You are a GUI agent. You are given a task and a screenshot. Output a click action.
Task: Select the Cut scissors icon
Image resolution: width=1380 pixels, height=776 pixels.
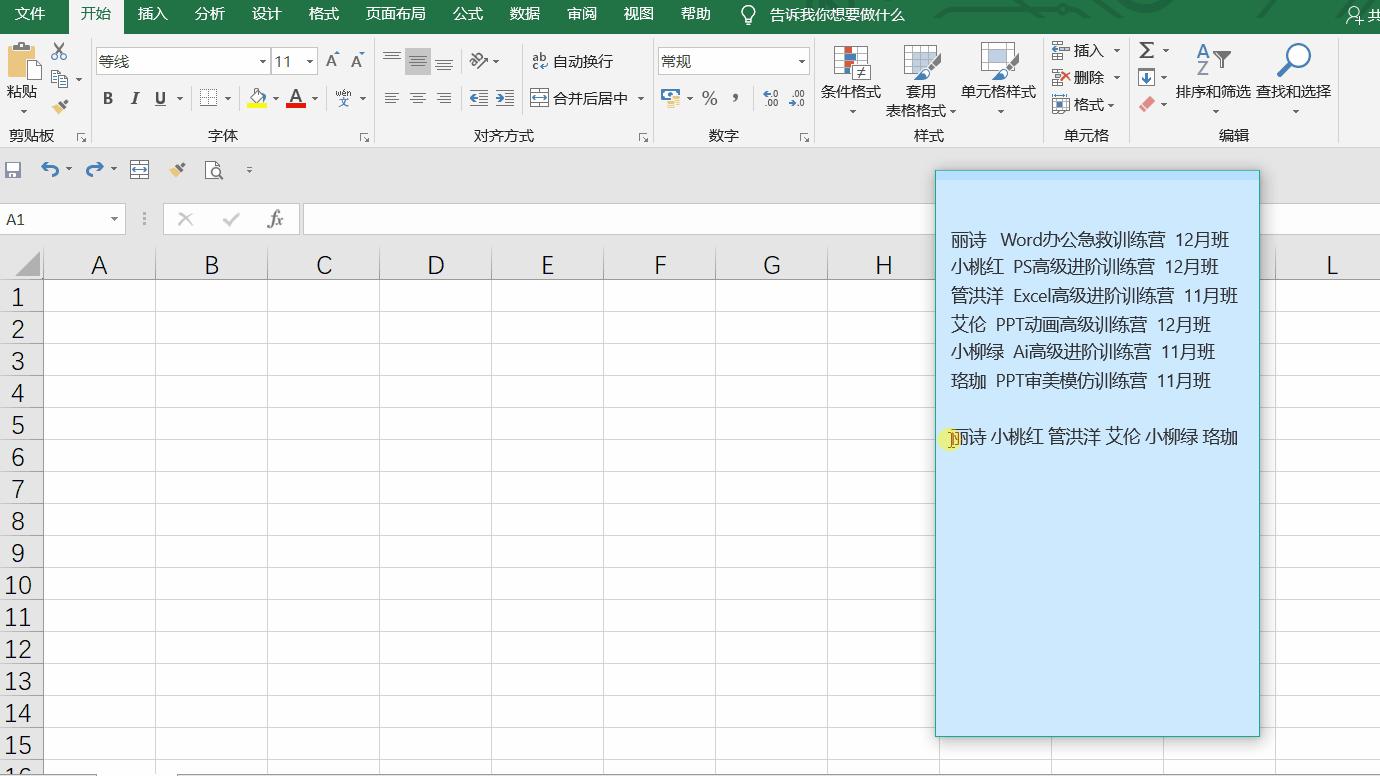pos(59,52)
